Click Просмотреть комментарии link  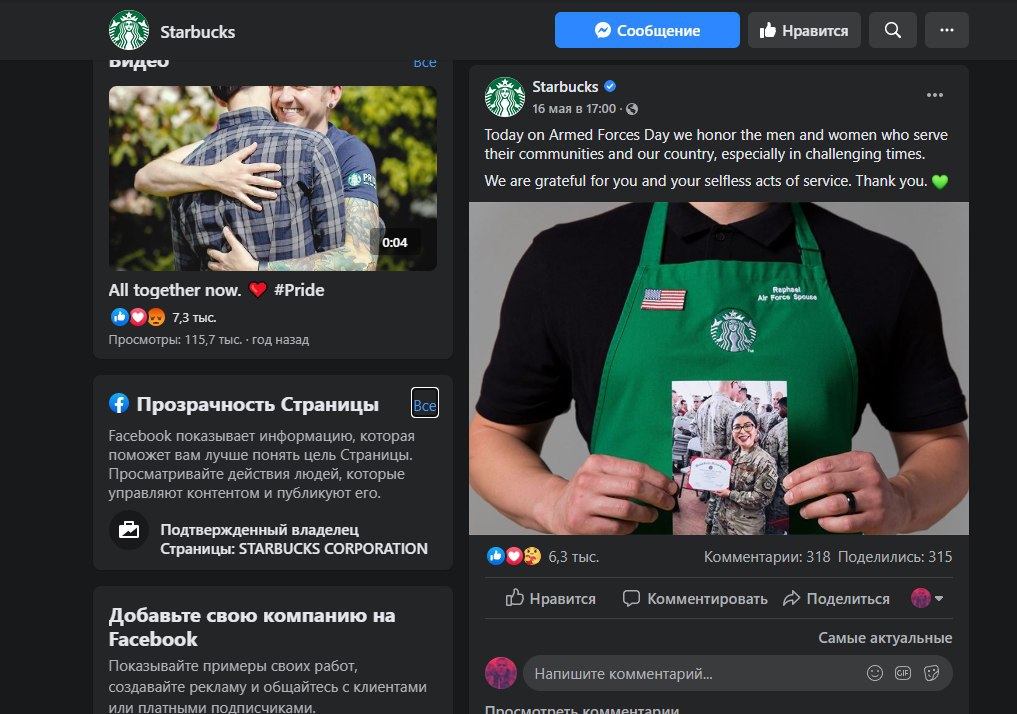point(582,709)
